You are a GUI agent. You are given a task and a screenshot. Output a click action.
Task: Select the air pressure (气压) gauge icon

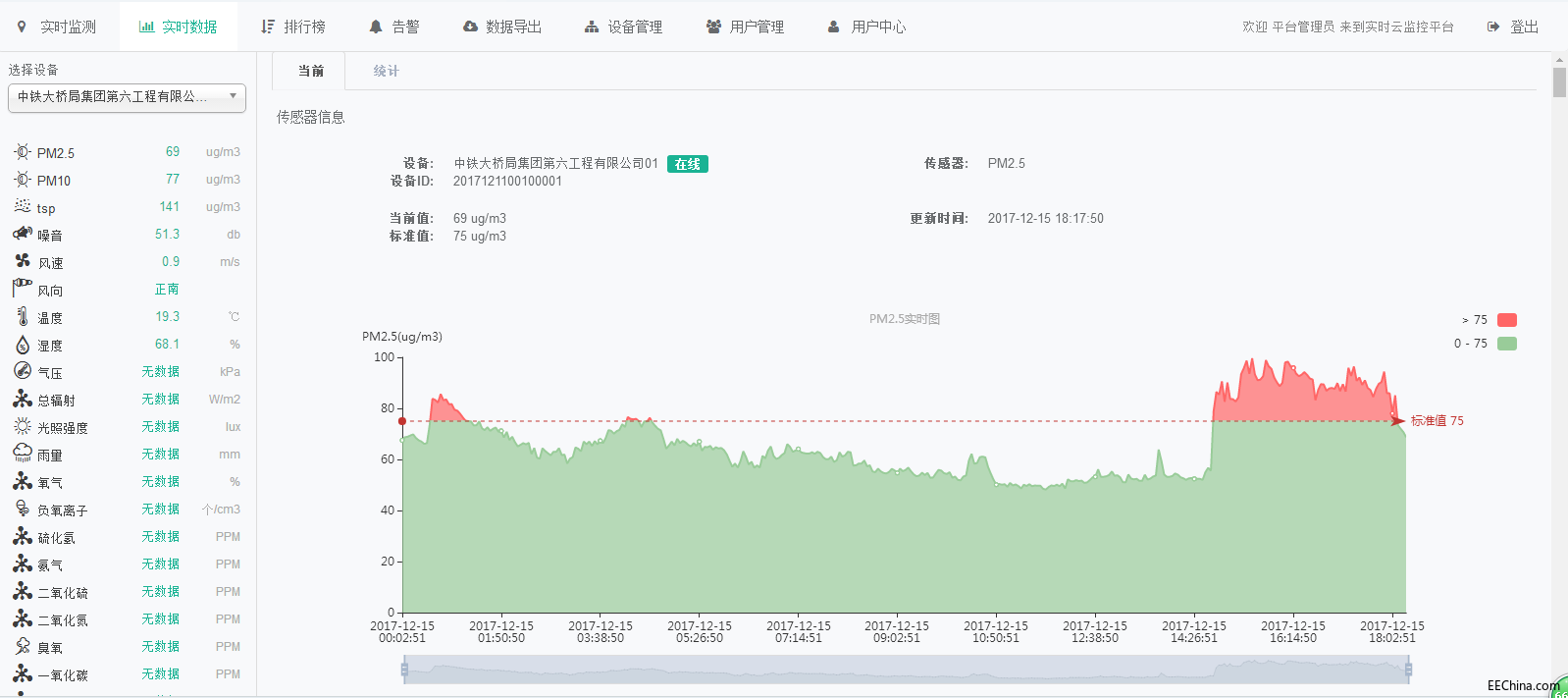pos(23,371)
